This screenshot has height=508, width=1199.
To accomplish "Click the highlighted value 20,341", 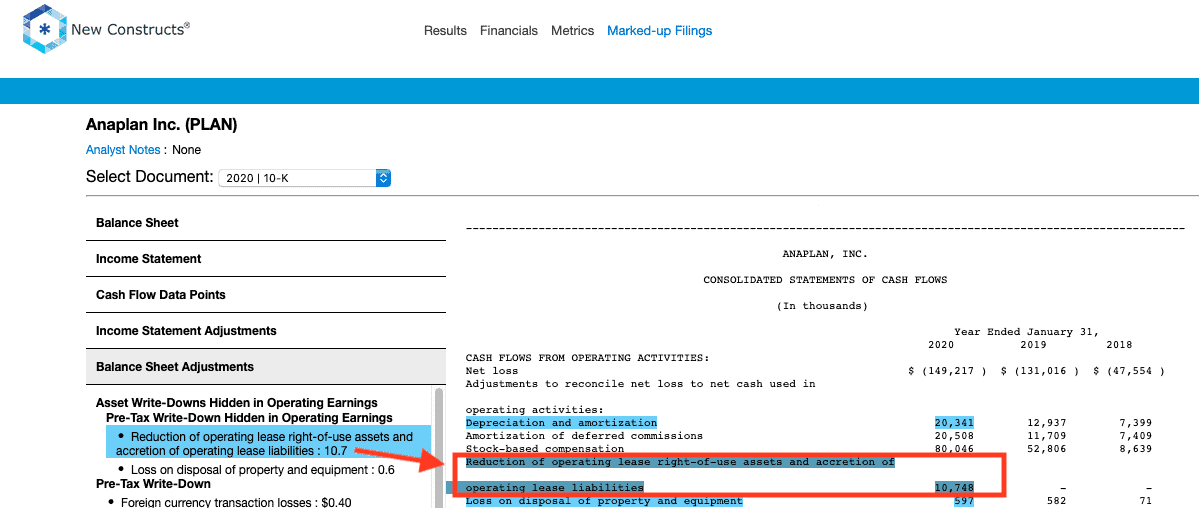I will point(954,422).
